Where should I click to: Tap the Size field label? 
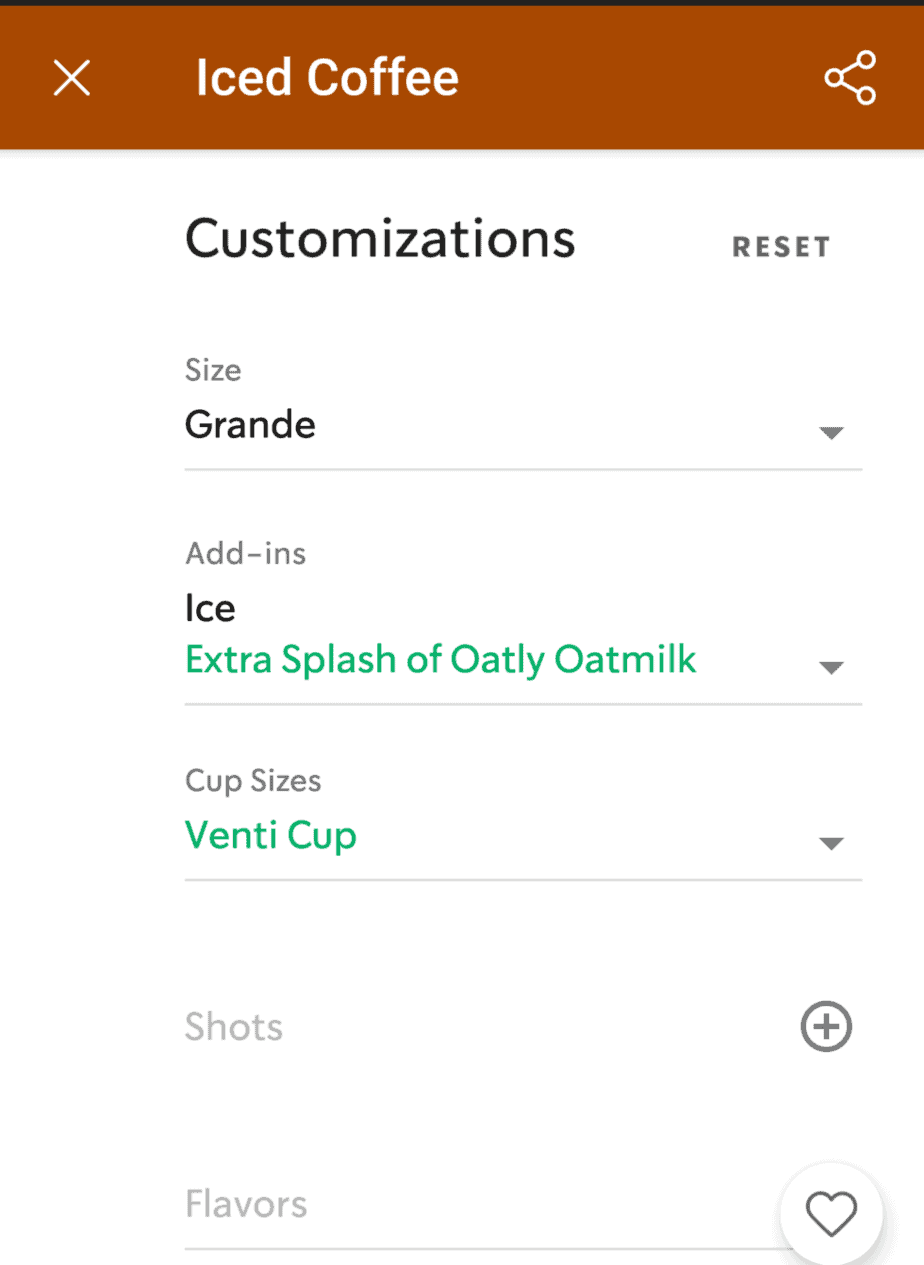click(x=213, y=370)
